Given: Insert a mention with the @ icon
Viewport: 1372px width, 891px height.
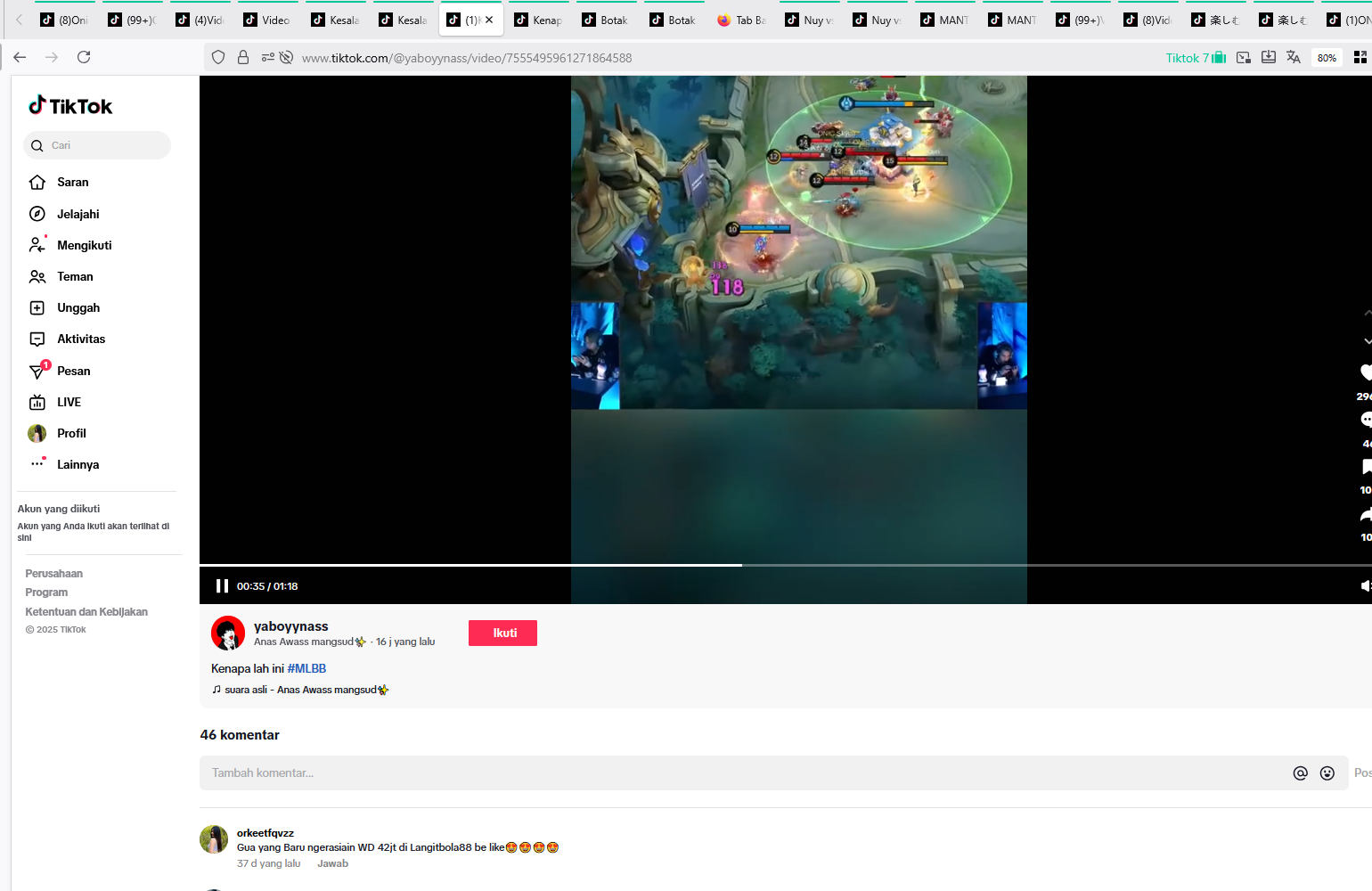Looking at the screenshot, I should [x=1300, y=773].
